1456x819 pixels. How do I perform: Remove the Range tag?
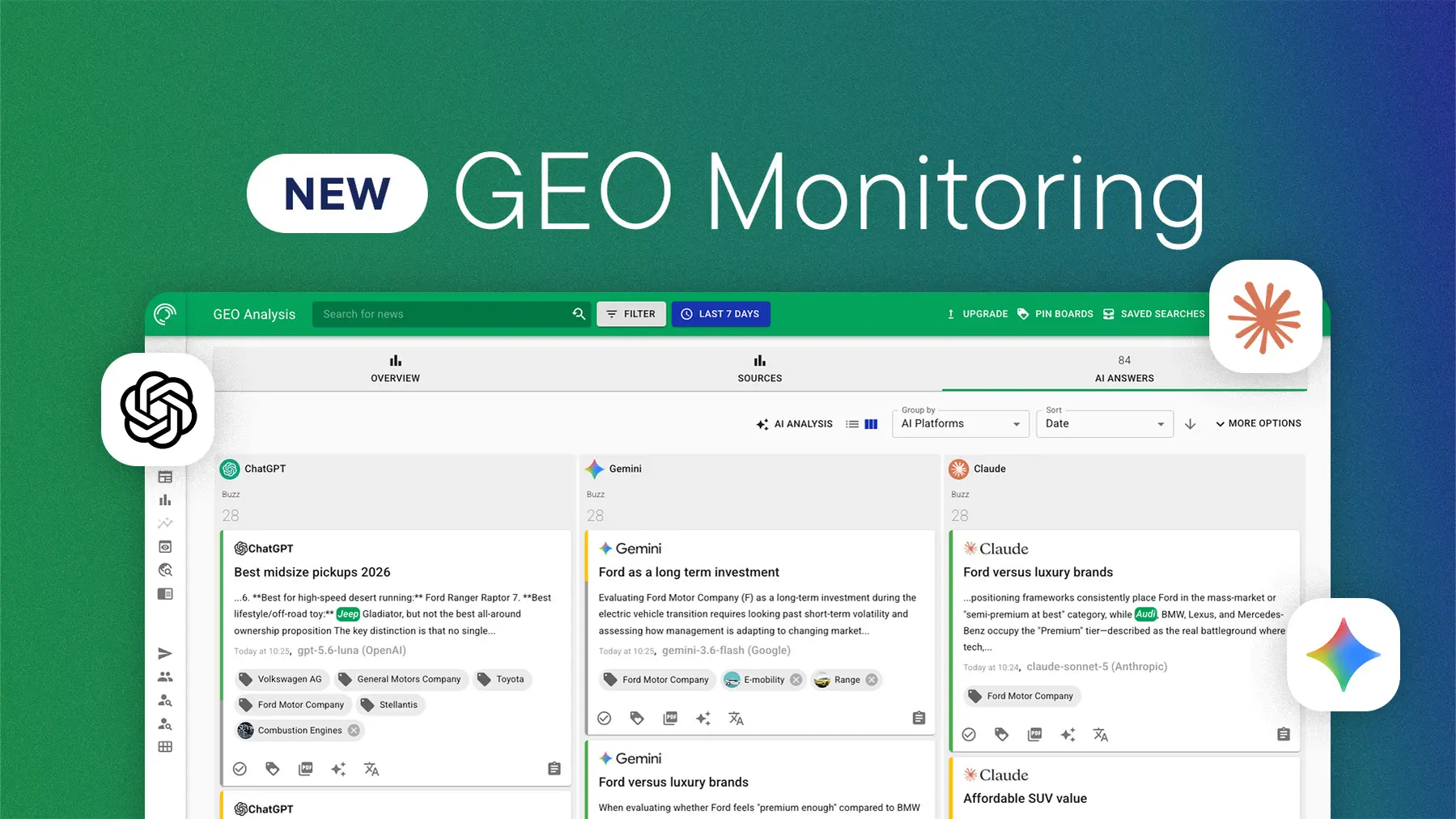point(872,680)
